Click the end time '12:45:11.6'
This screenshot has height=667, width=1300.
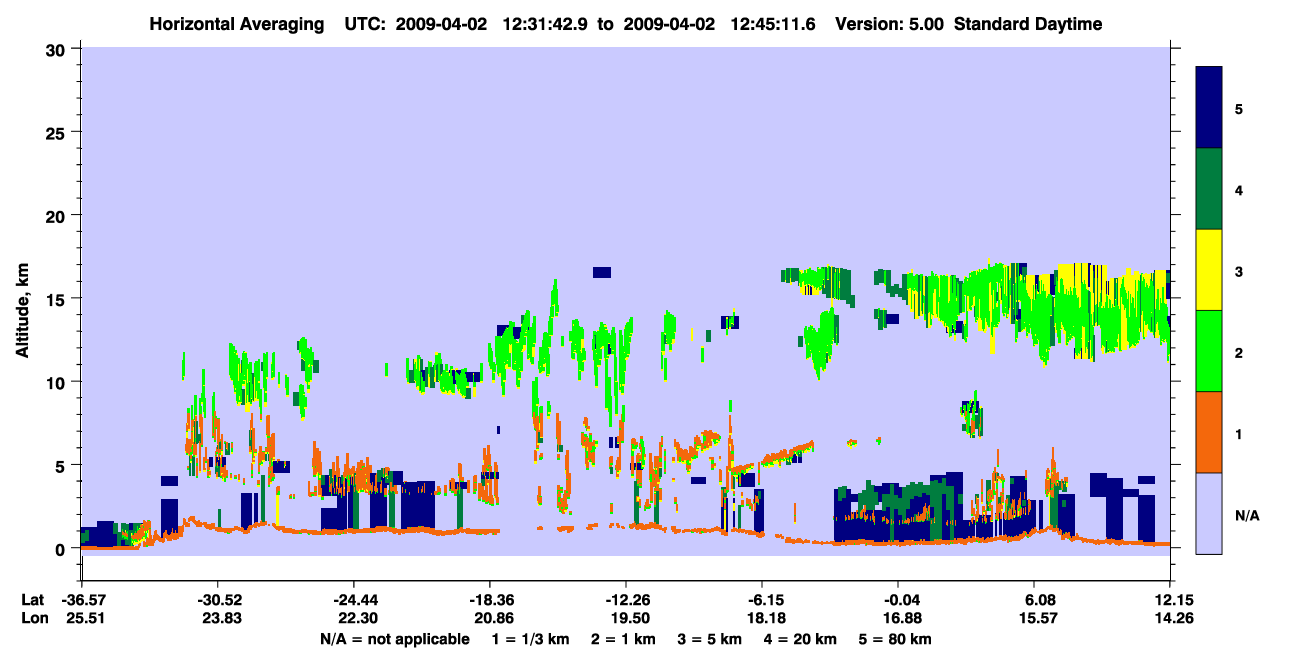pyautogui.click(x=774, y=24)
